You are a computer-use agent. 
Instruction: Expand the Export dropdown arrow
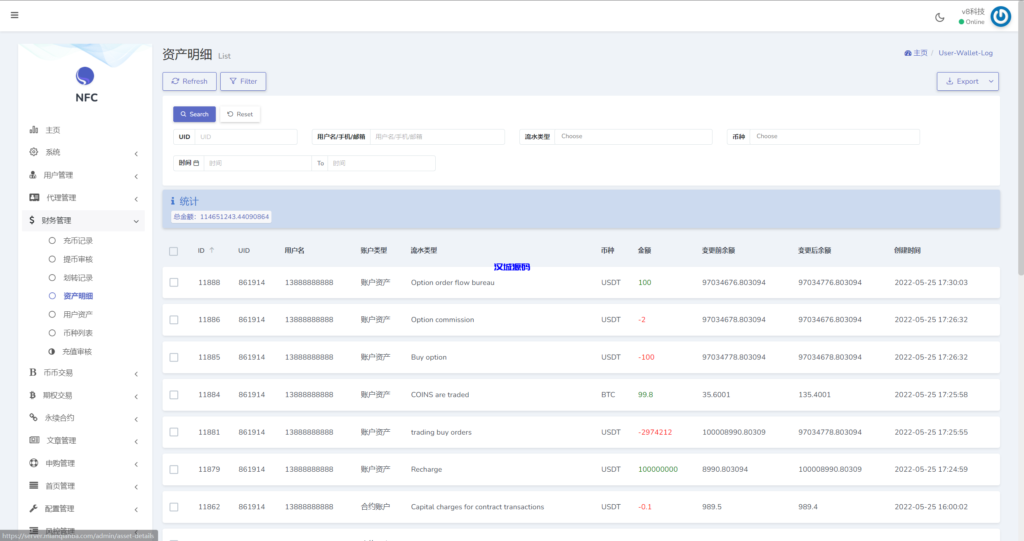point(991,81)
